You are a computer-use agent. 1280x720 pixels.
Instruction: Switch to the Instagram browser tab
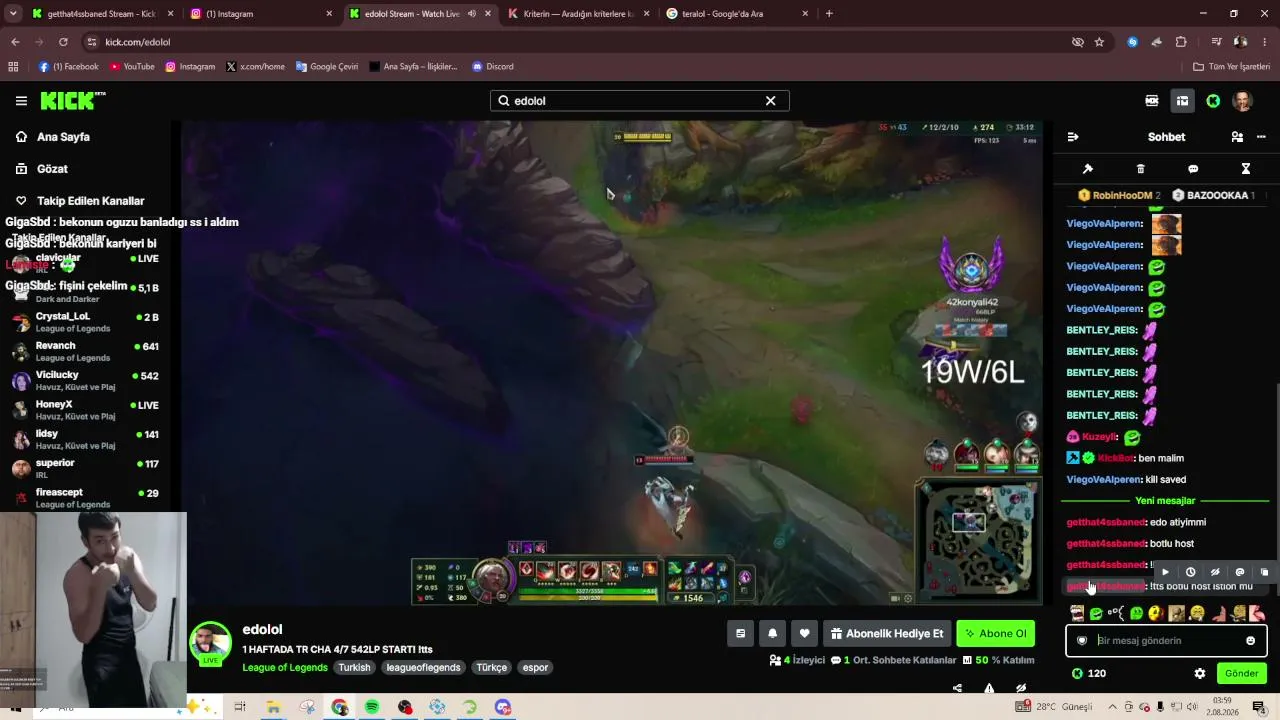pos(262,14)
